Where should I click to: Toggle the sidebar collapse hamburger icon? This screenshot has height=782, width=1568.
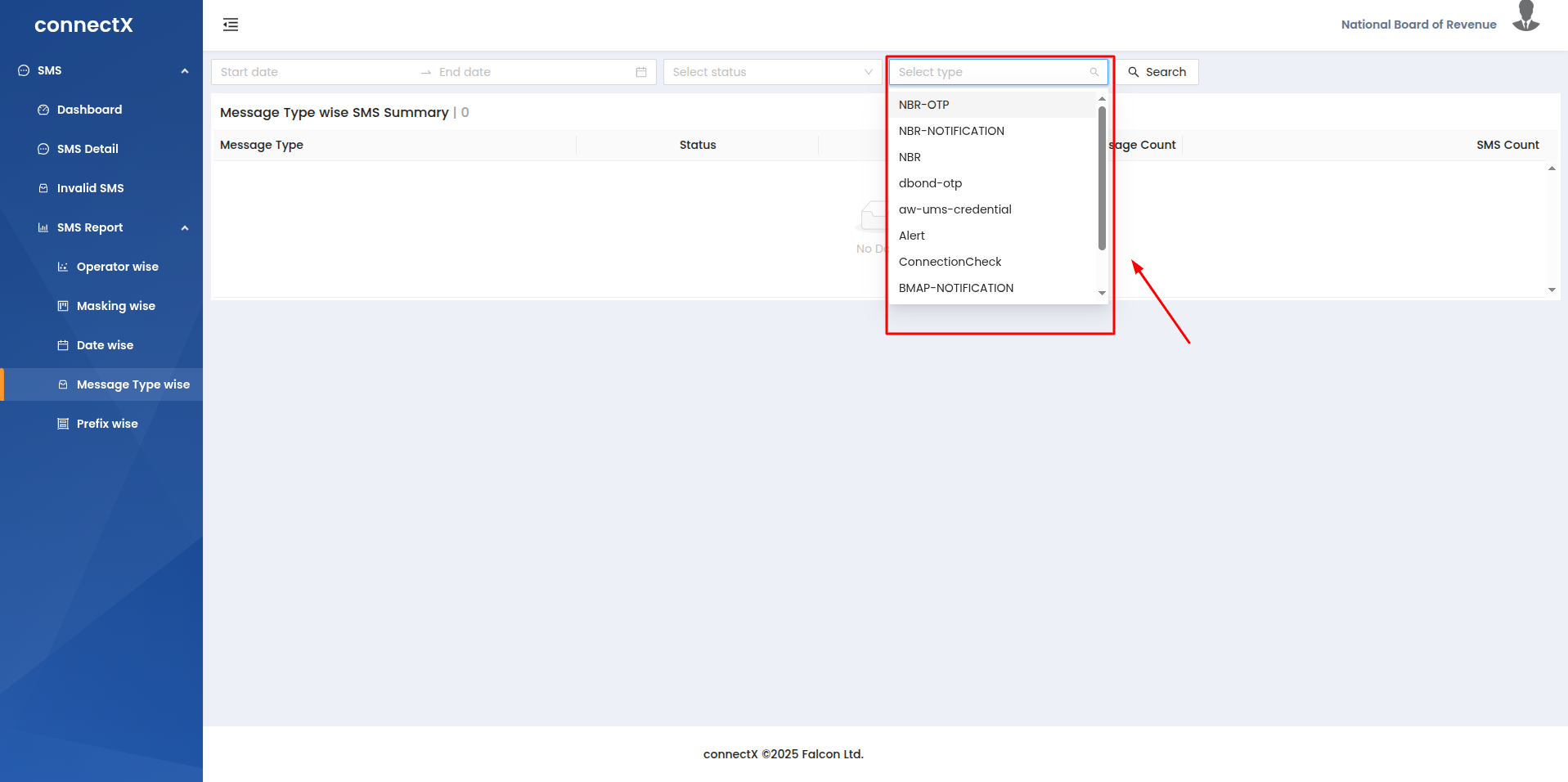tap(231, 25)
